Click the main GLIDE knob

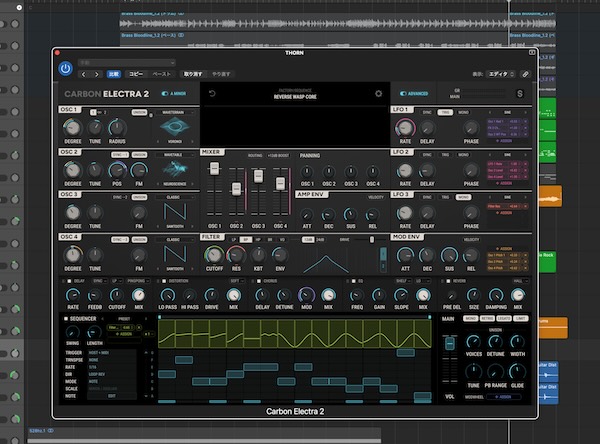[x=517, y=371]
